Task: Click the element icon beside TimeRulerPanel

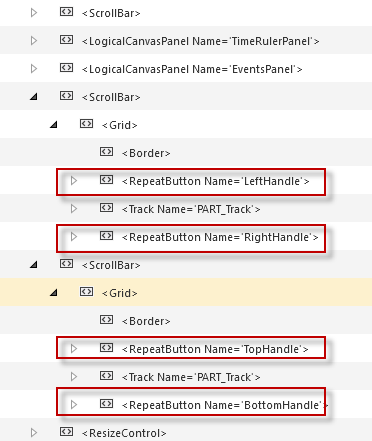Action: pos(66,40)
